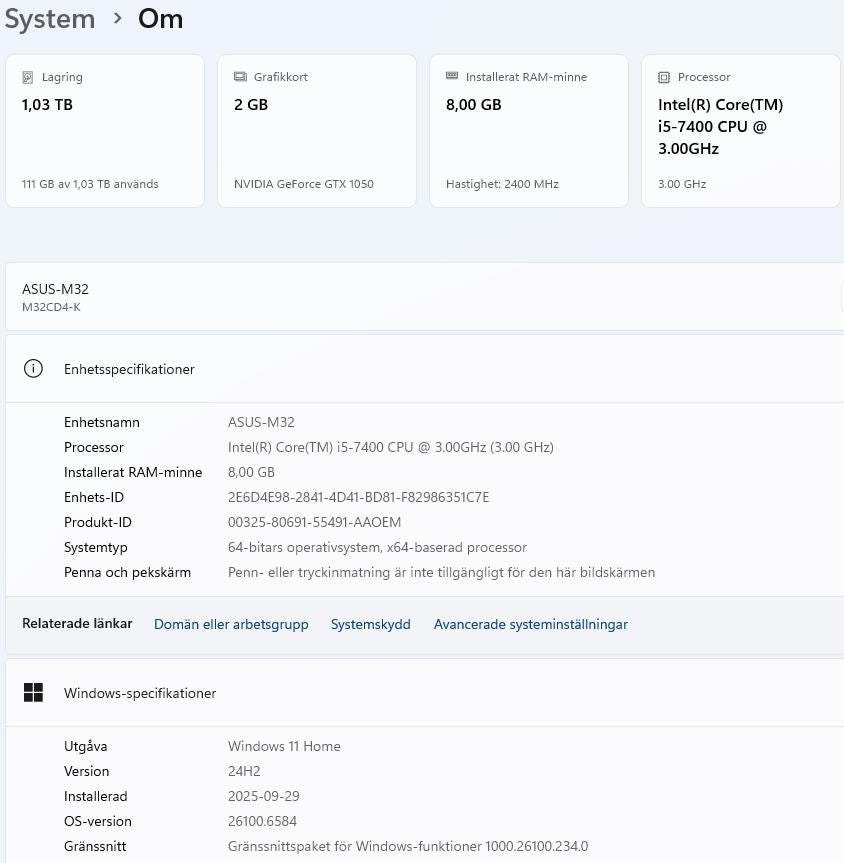This screenshot has width=844, height=863.
Task: Go back to System via breadcrumb
Action: point(49,19)
